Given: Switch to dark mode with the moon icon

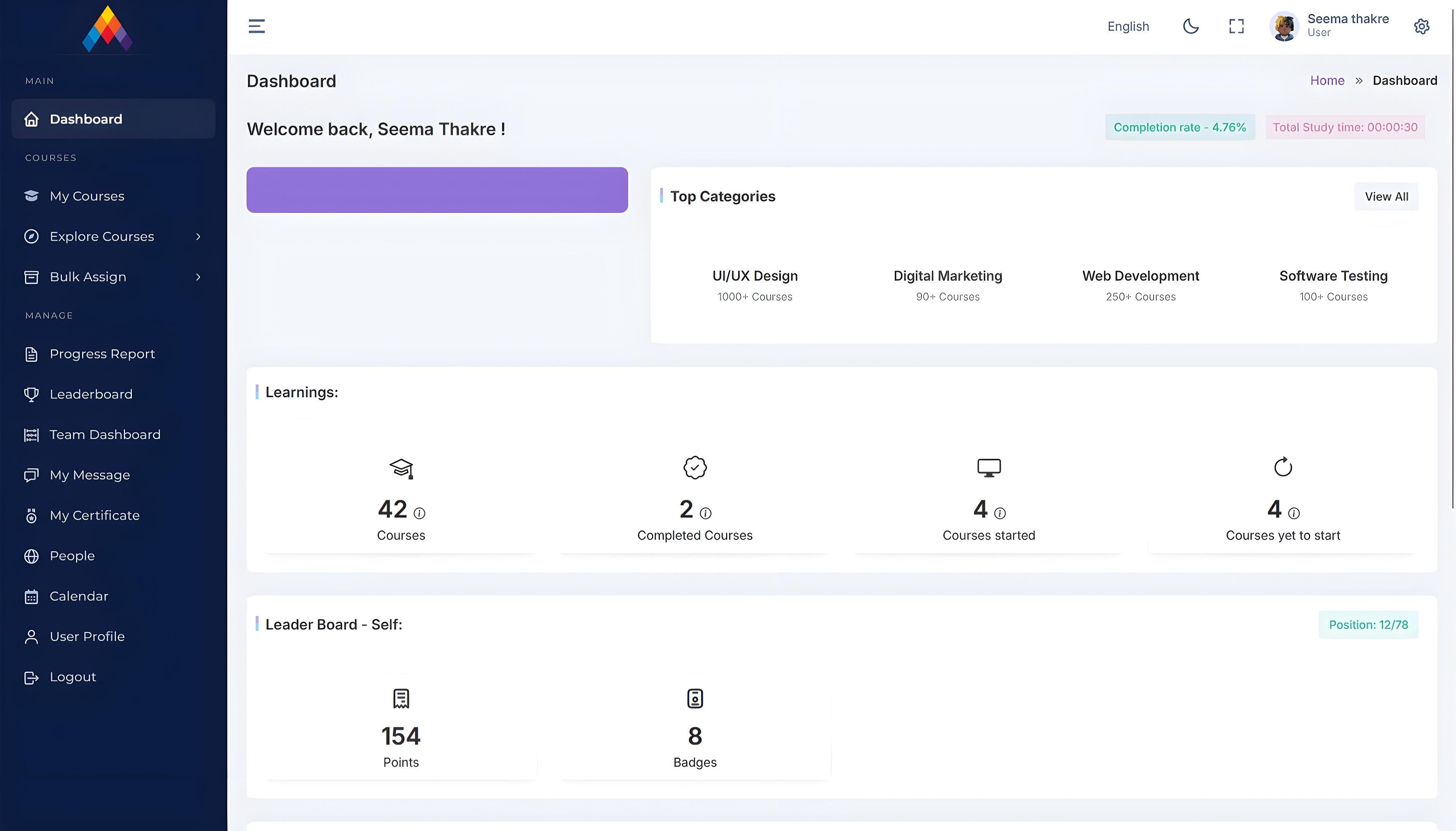Looking at the screenshot, I should click(x=1190, y=26).
